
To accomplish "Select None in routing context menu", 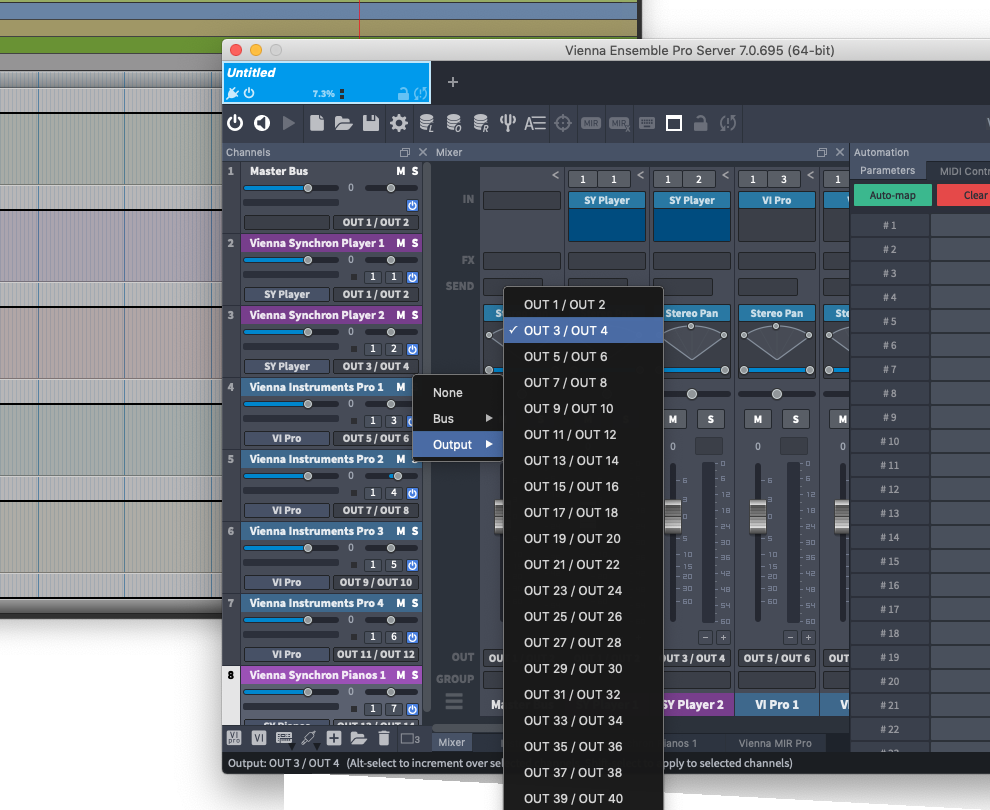I will coord(457,392).
